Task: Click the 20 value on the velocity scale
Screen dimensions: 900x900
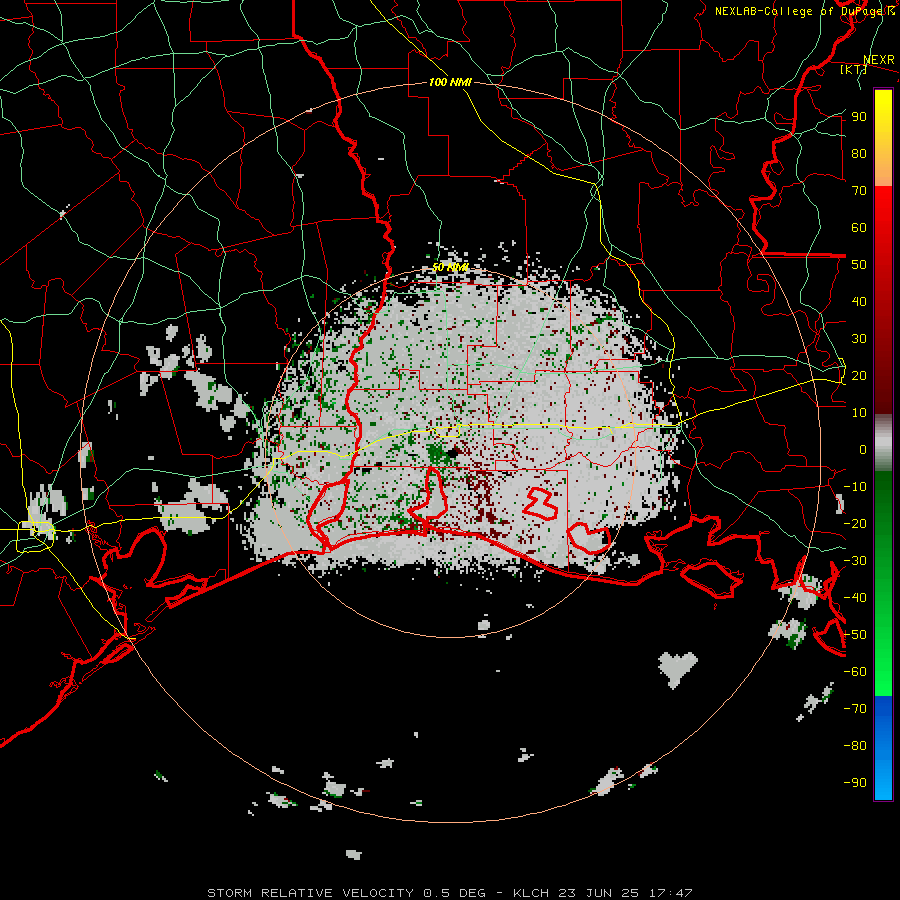Action: tap(859, 375)
